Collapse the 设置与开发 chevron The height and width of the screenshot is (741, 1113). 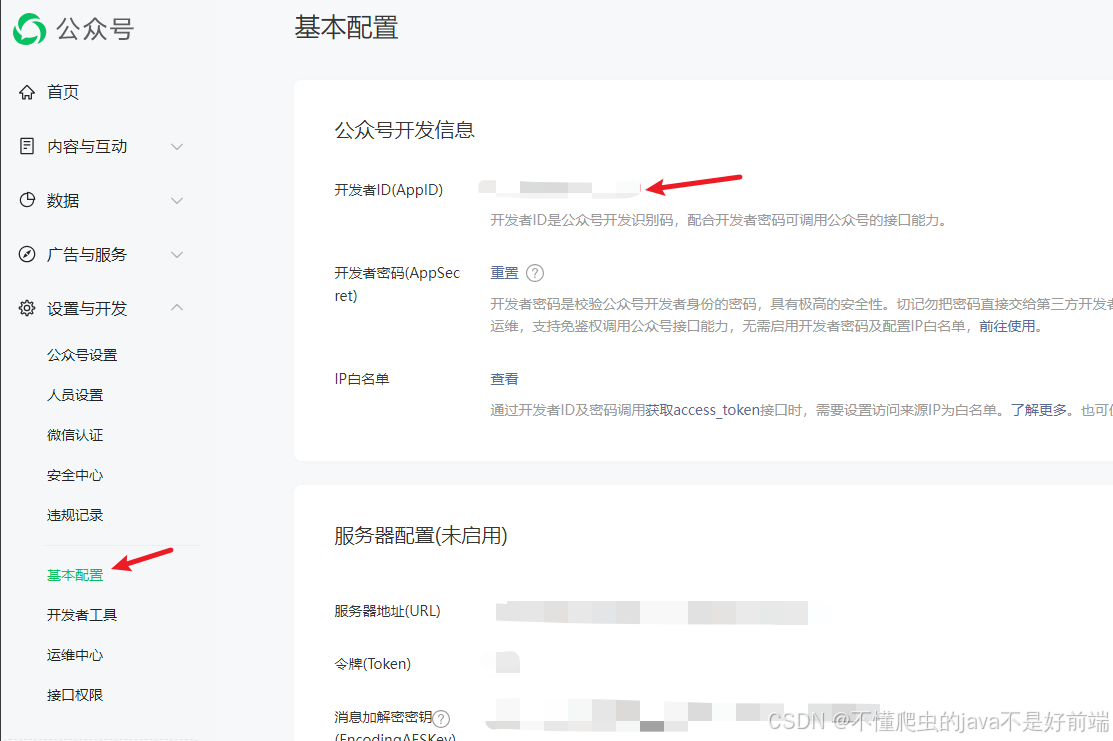tap(177, 307)
